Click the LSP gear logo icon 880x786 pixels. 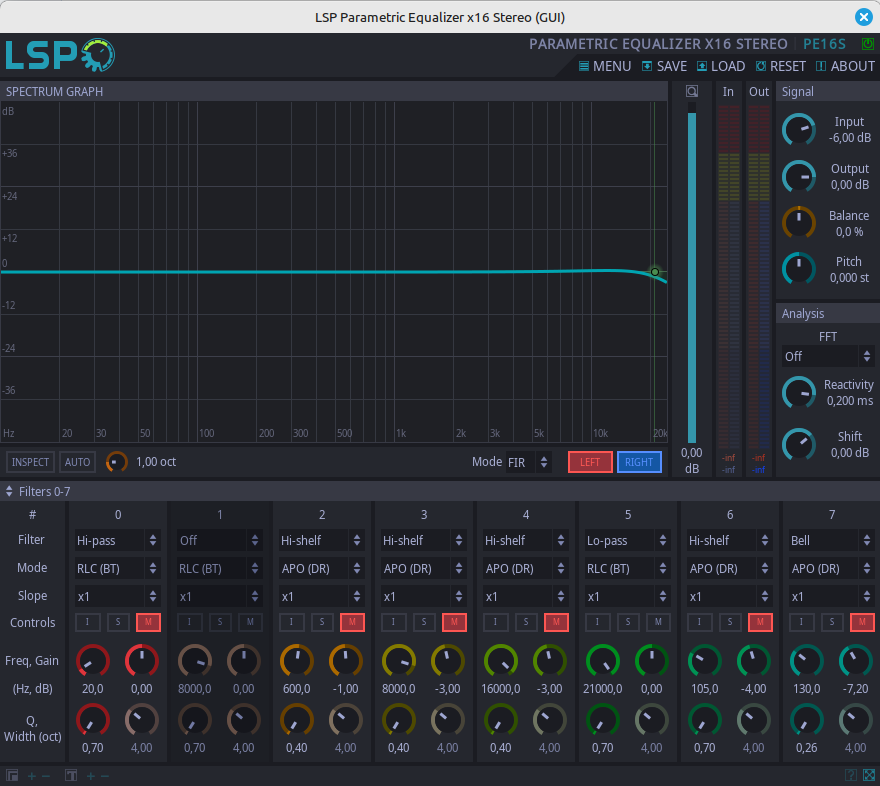pyautogui.click(x=98, y=55)
